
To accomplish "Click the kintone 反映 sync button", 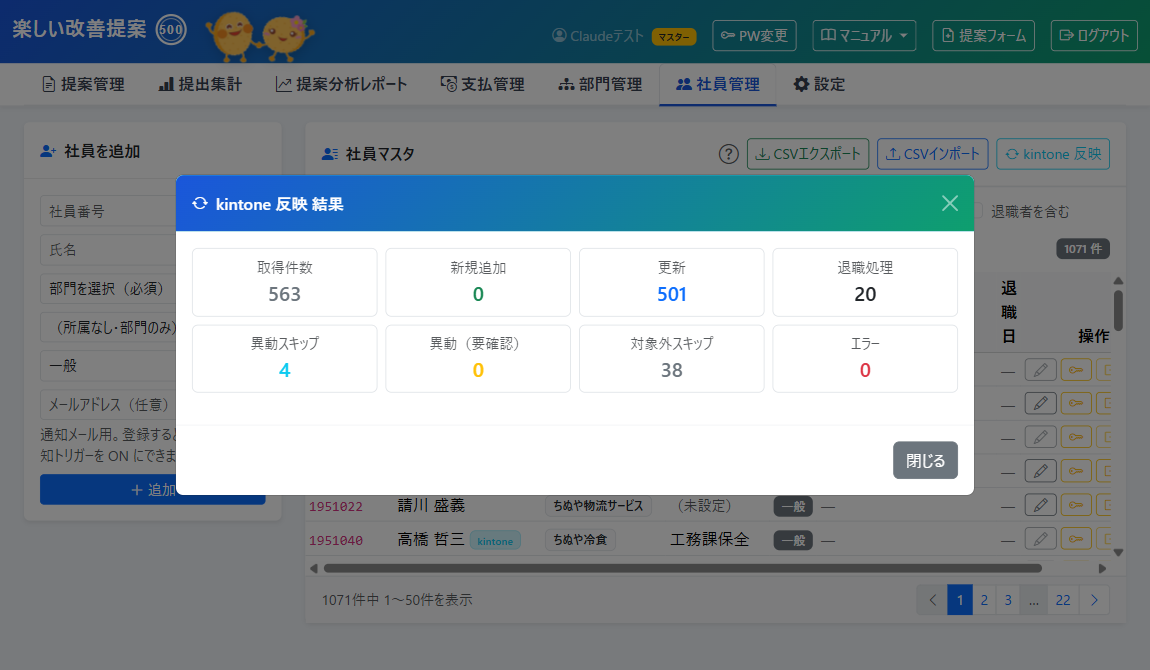I will [1052, 154].
